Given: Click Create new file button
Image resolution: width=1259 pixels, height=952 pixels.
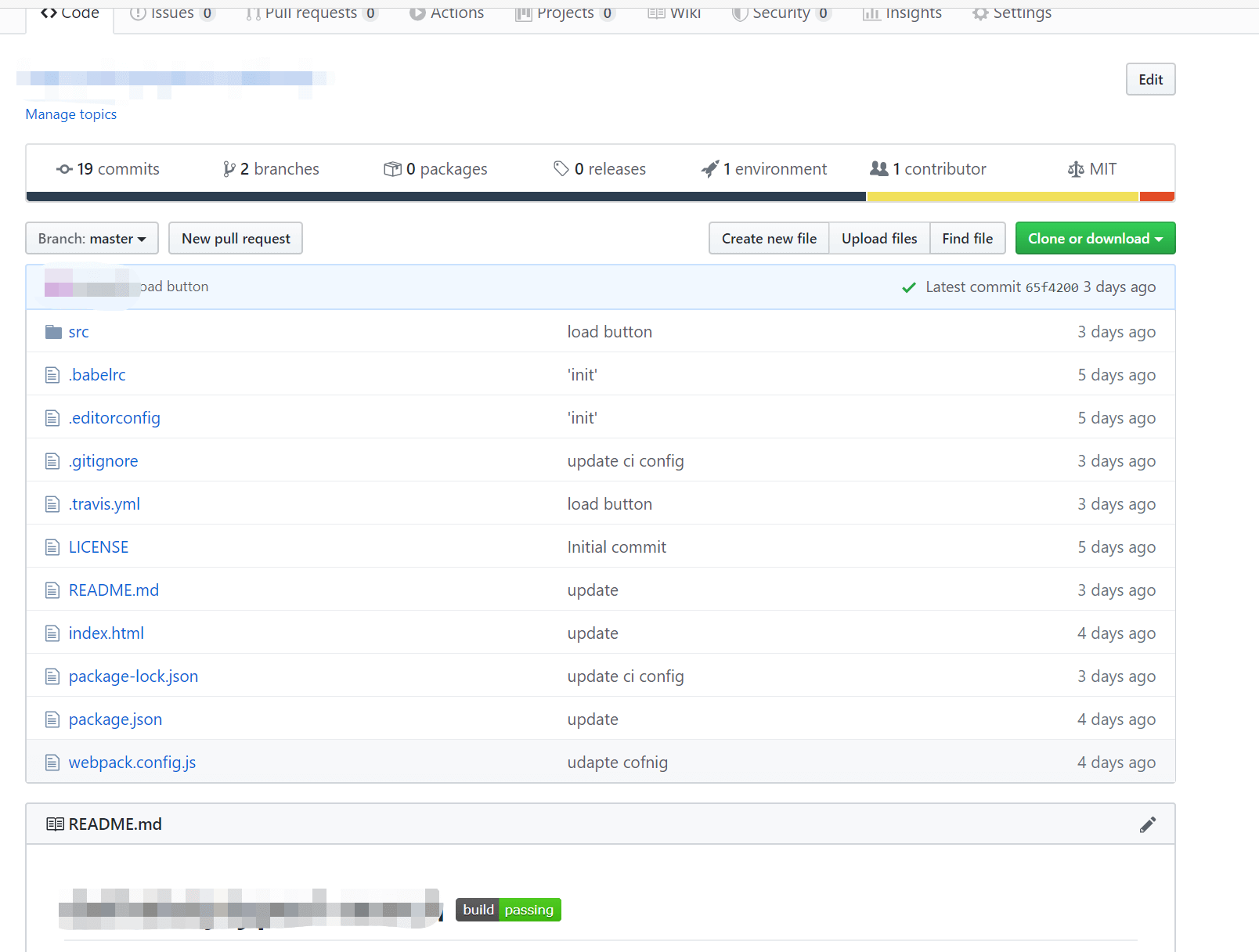Looking at the screenshot, I should pyautogui.click(x=769, y=238).
